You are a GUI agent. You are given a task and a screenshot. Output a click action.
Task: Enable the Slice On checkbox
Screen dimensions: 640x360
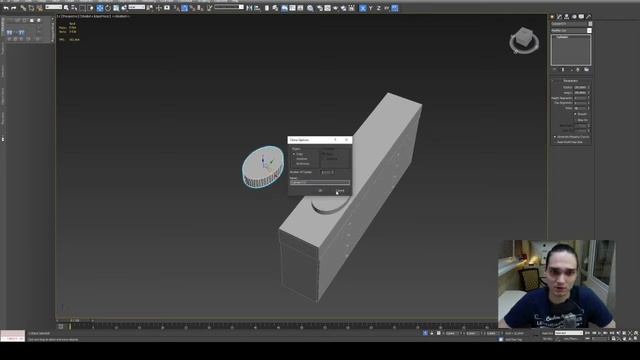[x=576, y=120]
